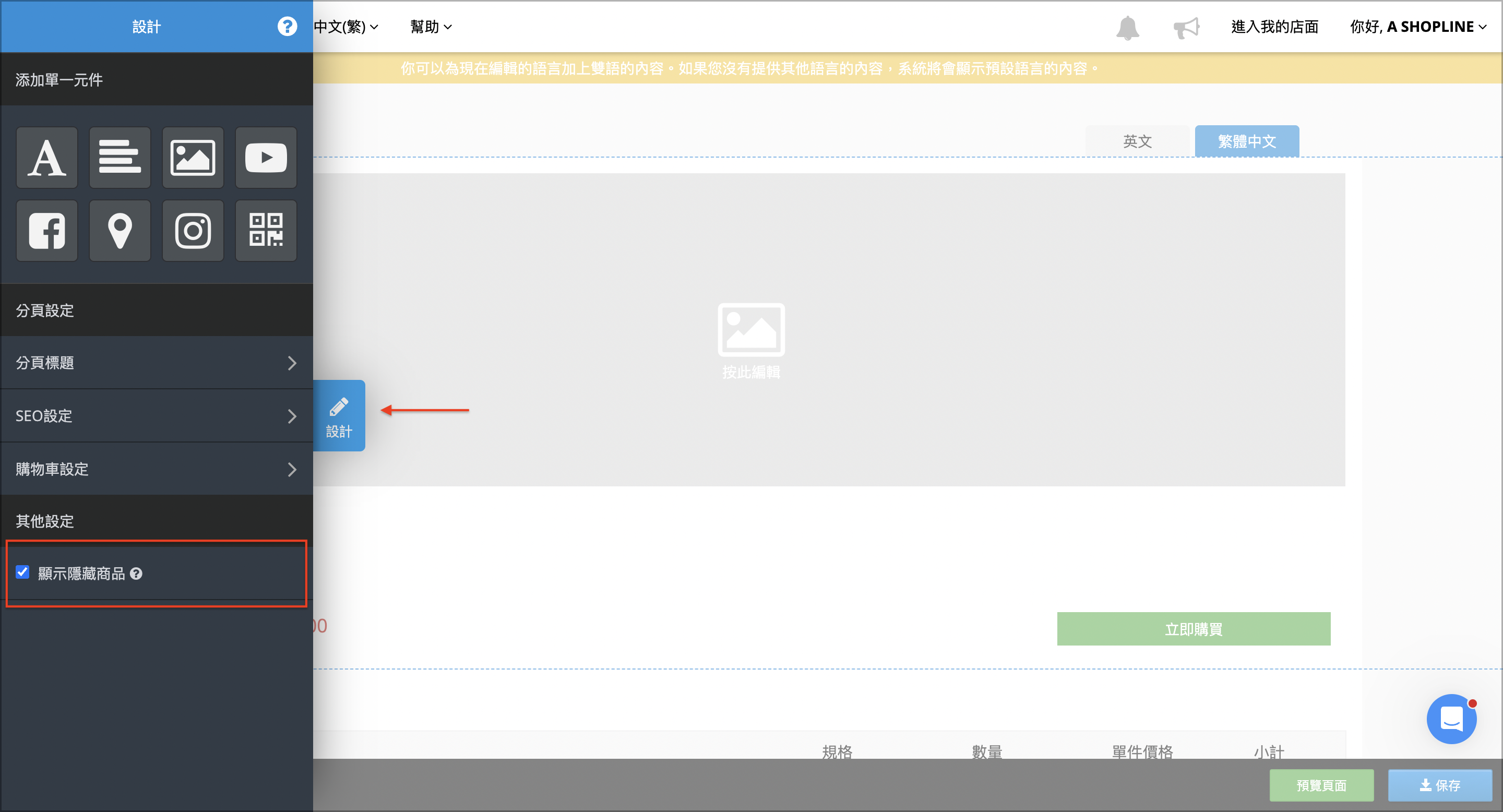Show help tooltip for 顯示隱藏商品
This screenshot has width=1503, height=812.
pos(136,574)
